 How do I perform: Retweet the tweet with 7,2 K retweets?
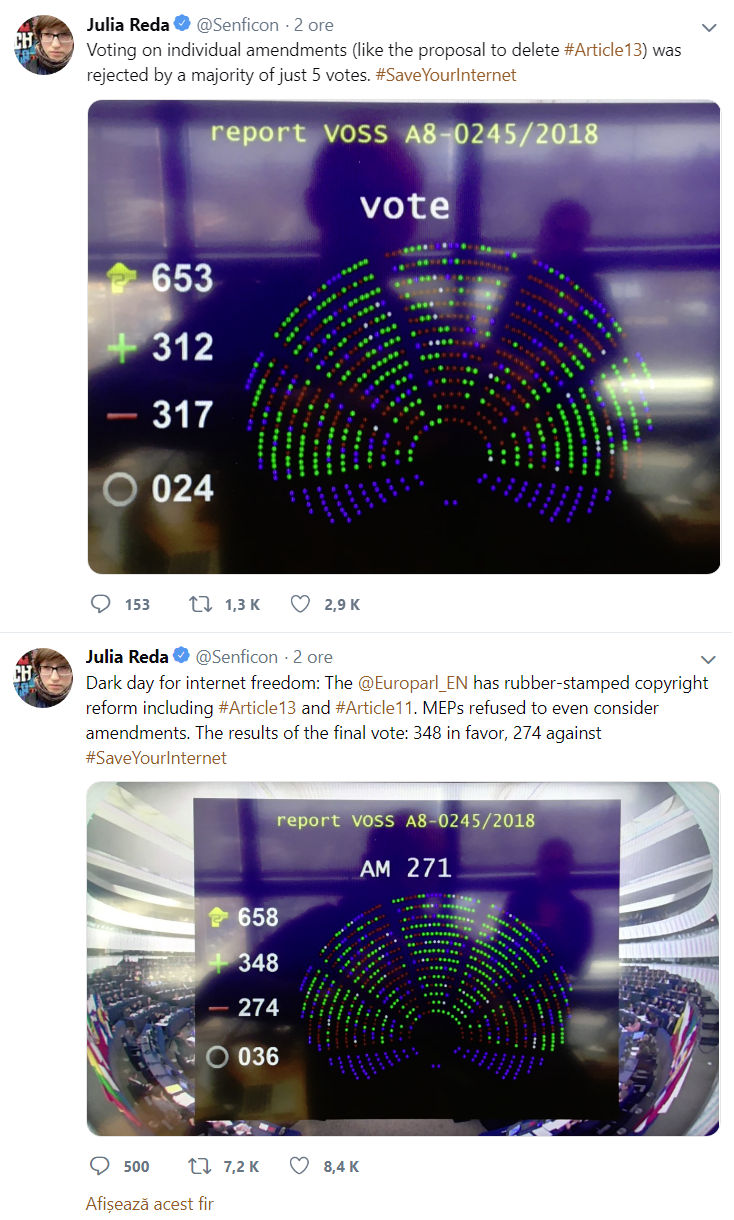pos(200,1166)
